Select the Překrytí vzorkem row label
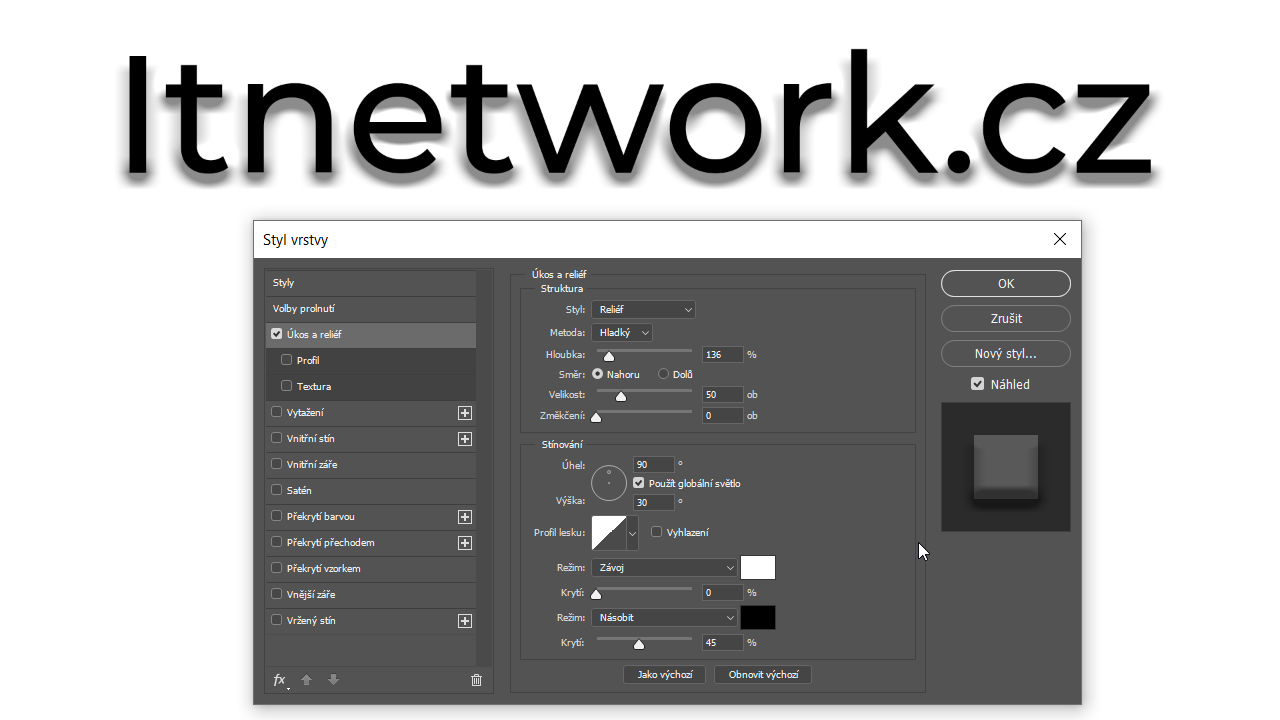Viewport: 1280px width, 720px height. (324, 569)
